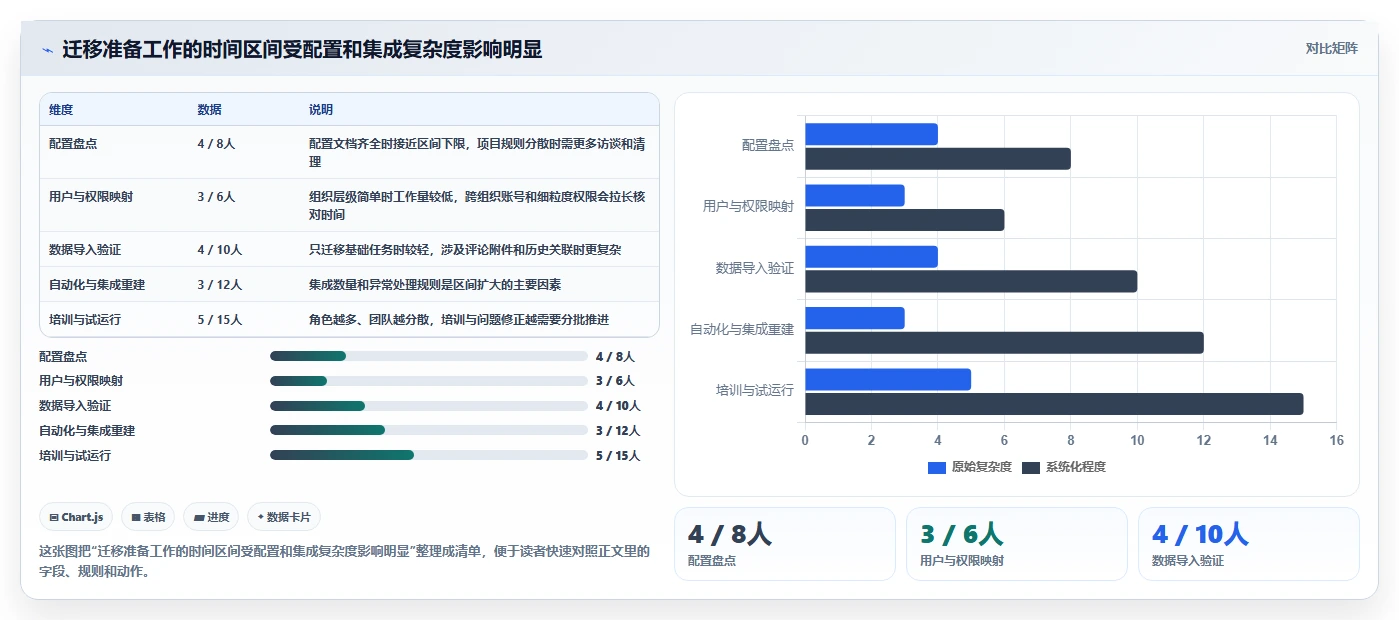
Task: Click the 自动化与集成重建 chart axis label
Action: 742,329
